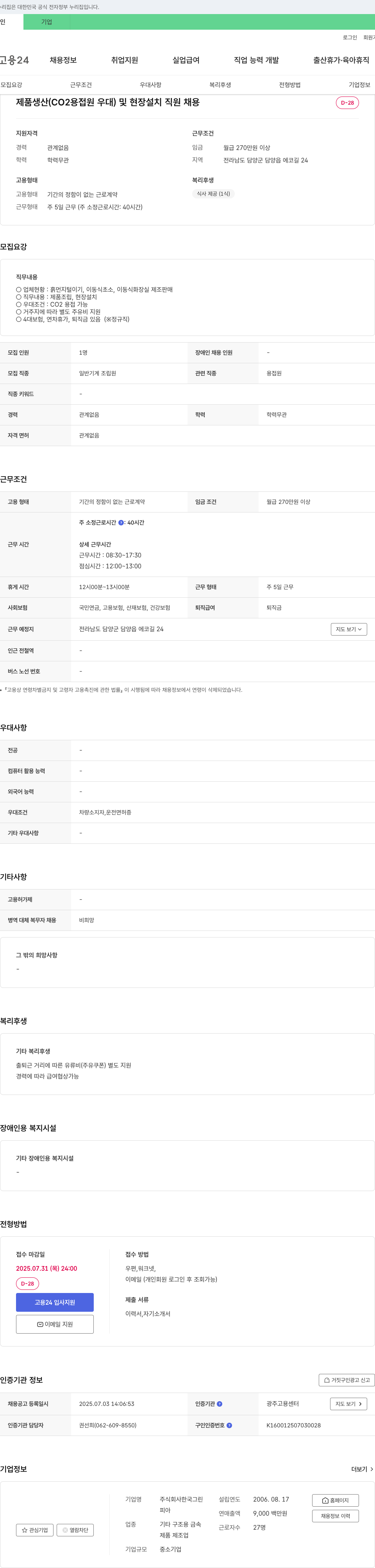This screenshot has width=375, height=1568.
Task: Click the job title 제품생산(CO2용접원 우대) heading
Action: 108,102
